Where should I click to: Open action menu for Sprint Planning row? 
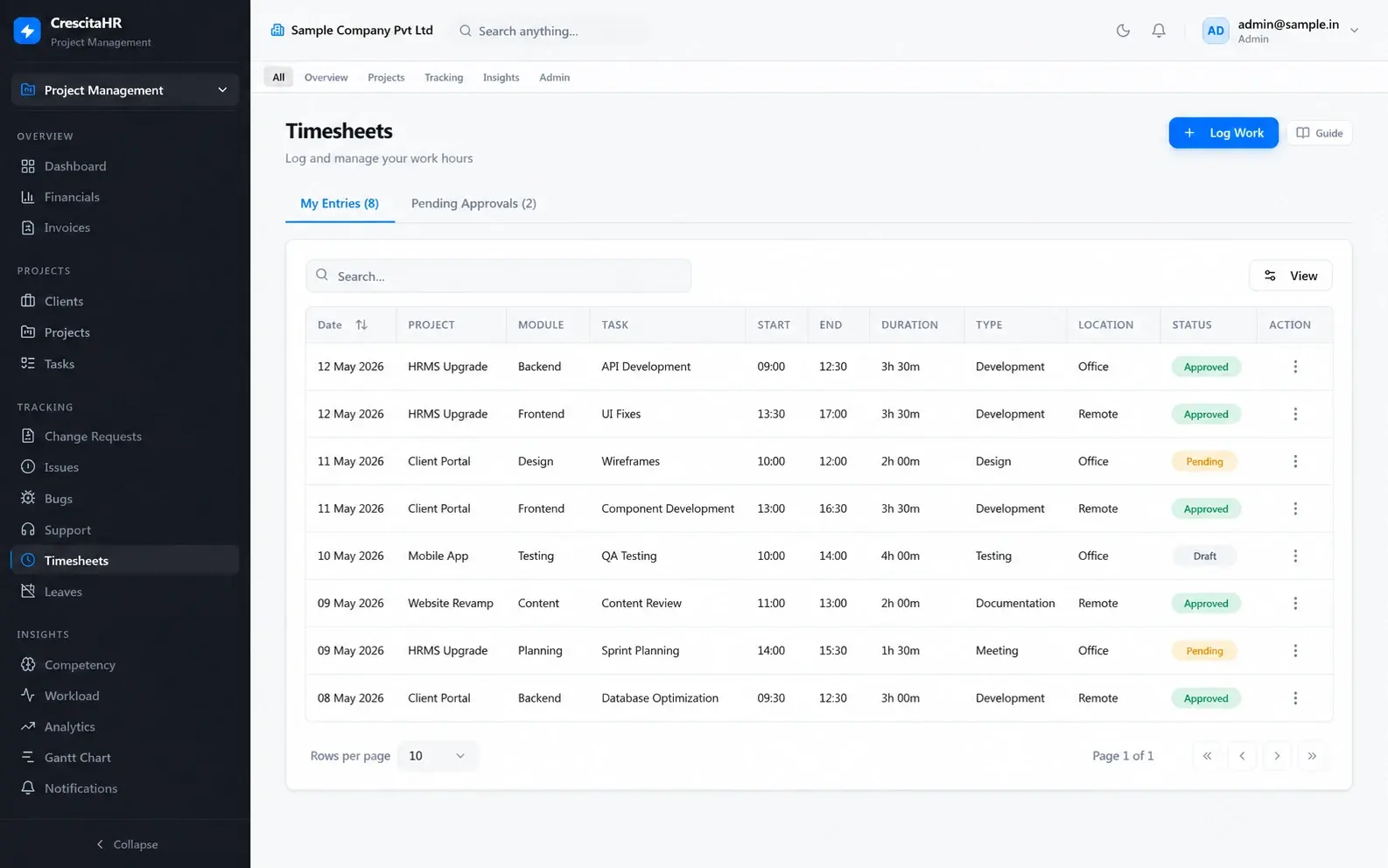(1295, 651)
